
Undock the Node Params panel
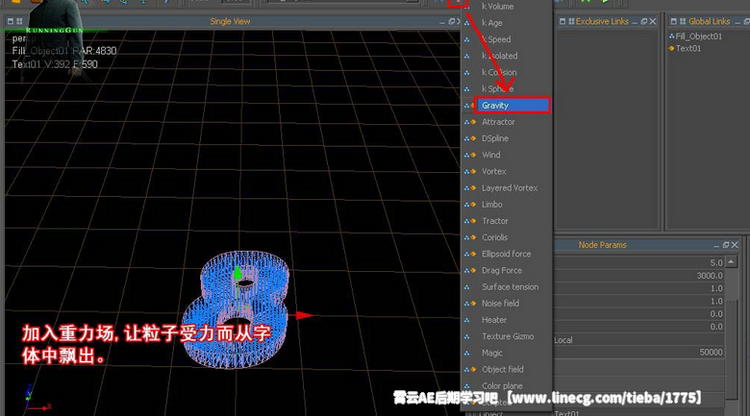pos(726,245)
